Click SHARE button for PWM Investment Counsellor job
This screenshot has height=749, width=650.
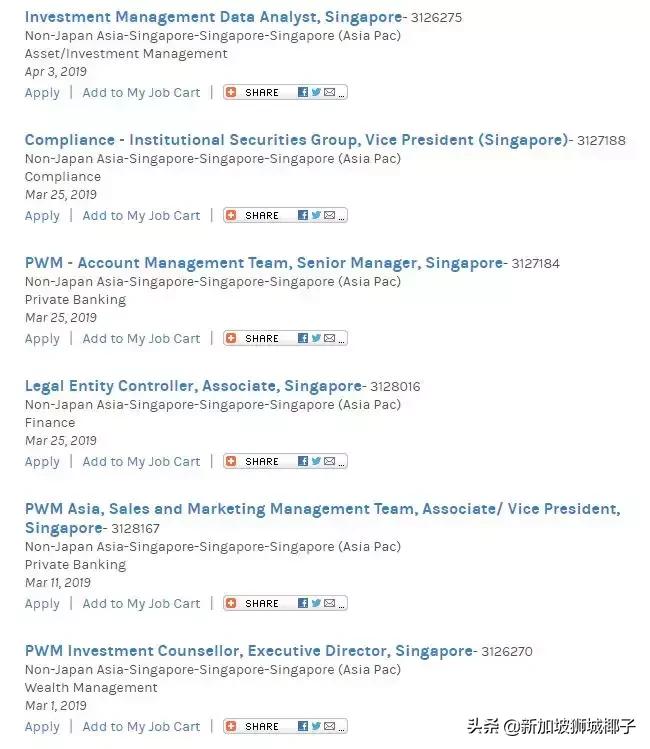[261, 726]
